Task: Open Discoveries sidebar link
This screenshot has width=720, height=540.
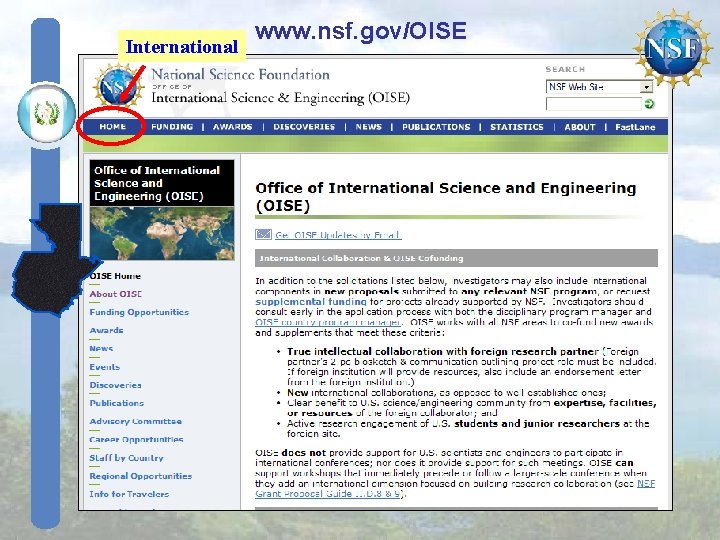Action: tap(116, 385)
